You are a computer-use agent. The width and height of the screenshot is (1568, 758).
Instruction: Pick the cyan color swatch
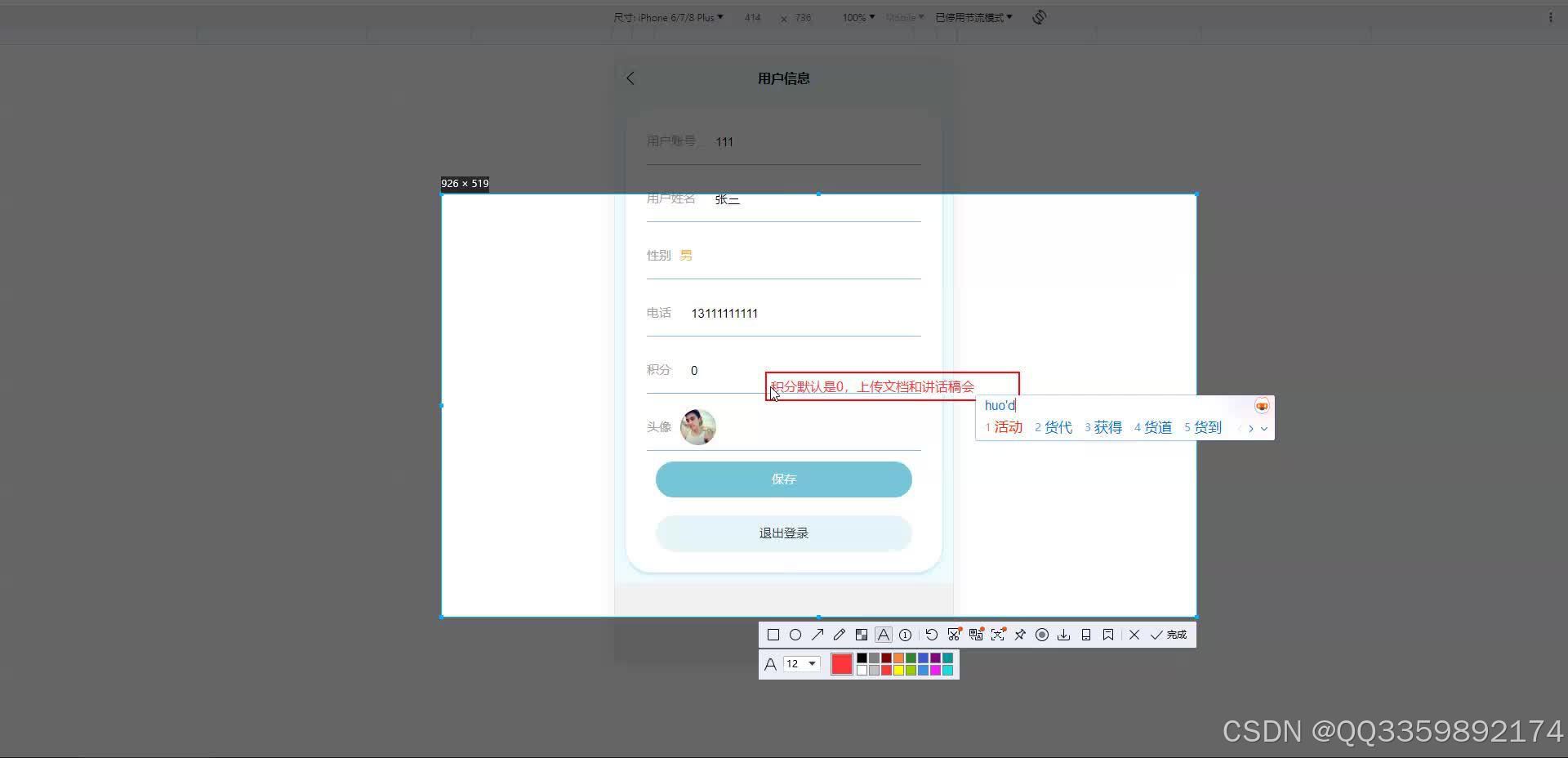tap(947, 671)
